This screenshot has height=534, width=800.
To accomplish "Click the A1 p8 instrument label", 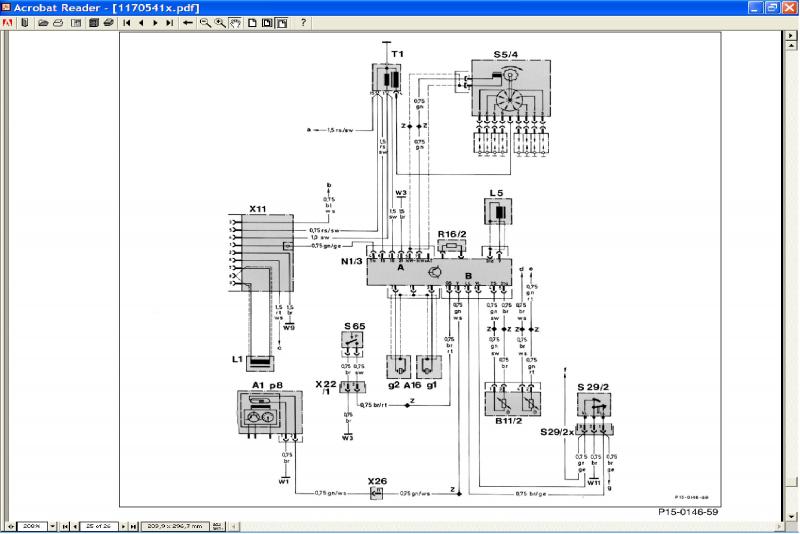I will (x=267, y=385).
